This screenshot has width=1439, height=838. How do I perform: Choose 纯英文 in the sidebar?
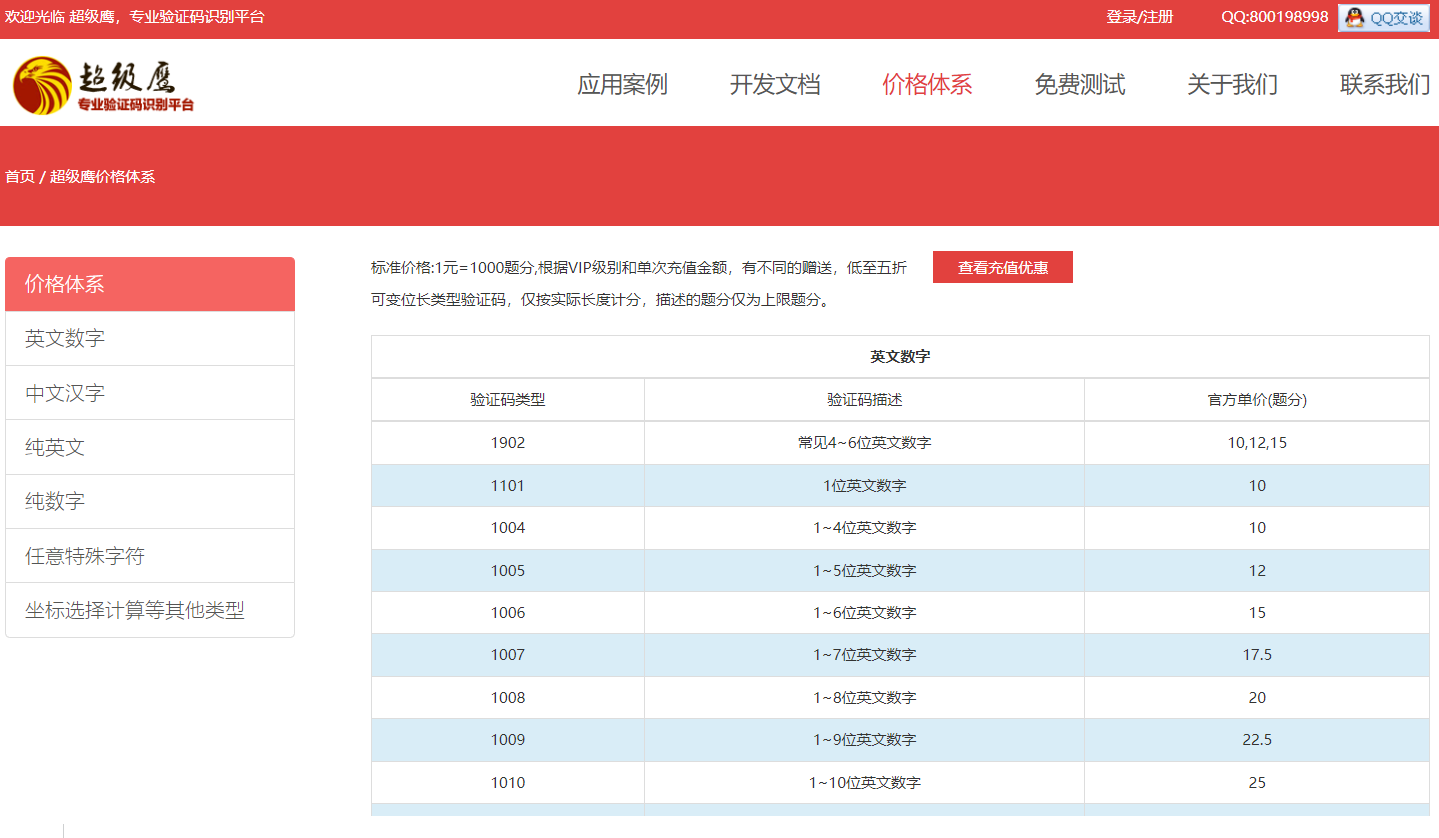(150, 447)
